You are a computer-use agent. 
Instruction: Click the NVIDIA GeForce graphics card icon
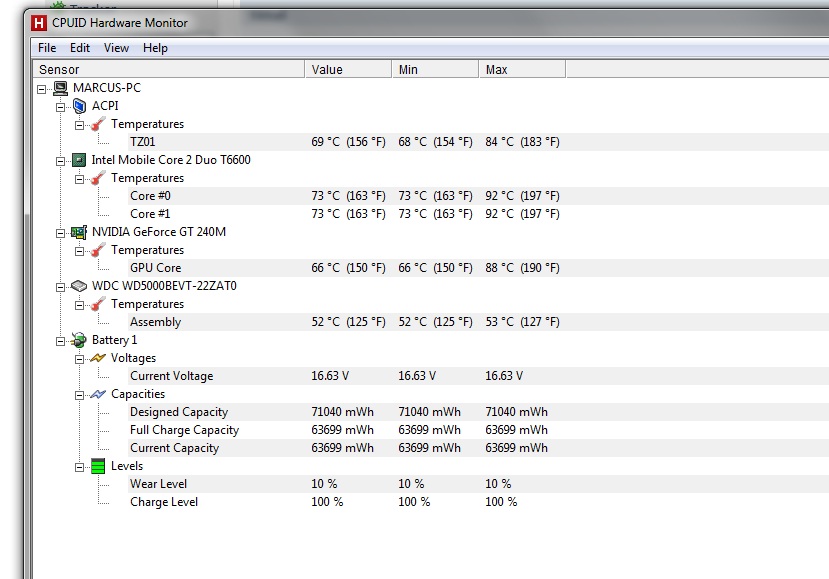click(x=79, y=232)
